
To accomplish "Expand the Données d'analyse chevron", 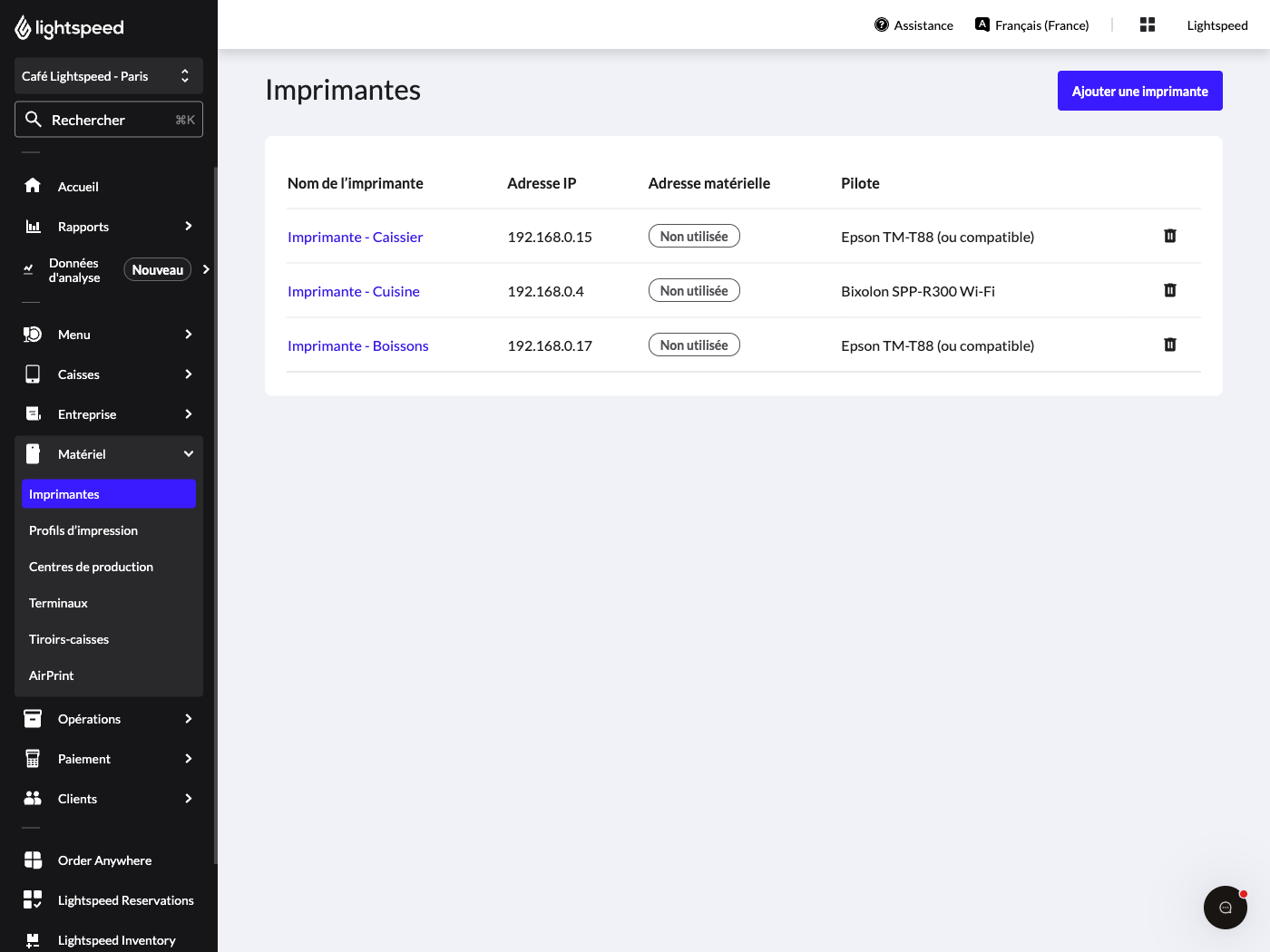I will (x=206, y=269).
